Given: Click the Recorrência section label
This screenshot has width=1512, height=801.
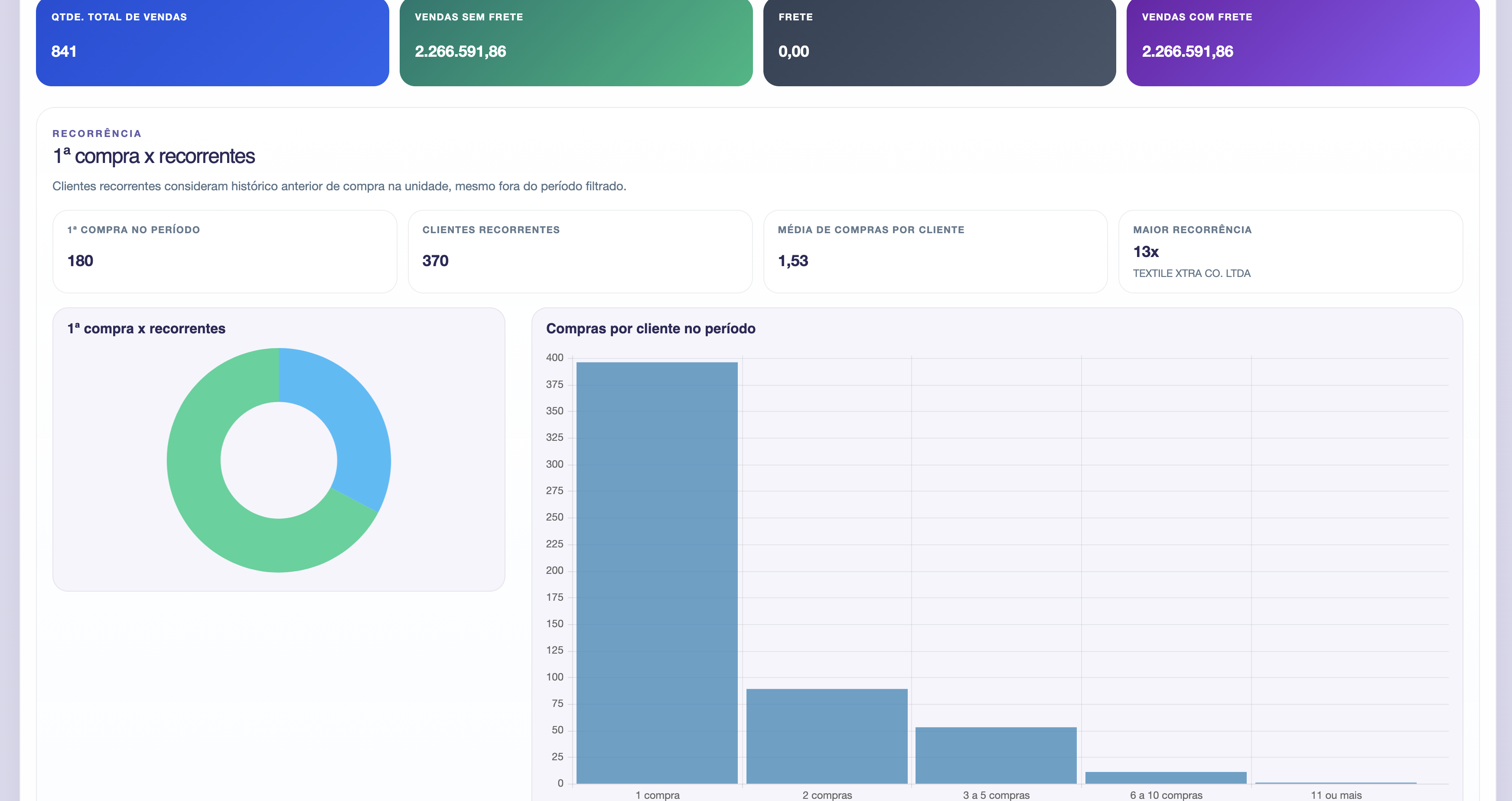Looking at the screenshot, I should click(97, 134).
